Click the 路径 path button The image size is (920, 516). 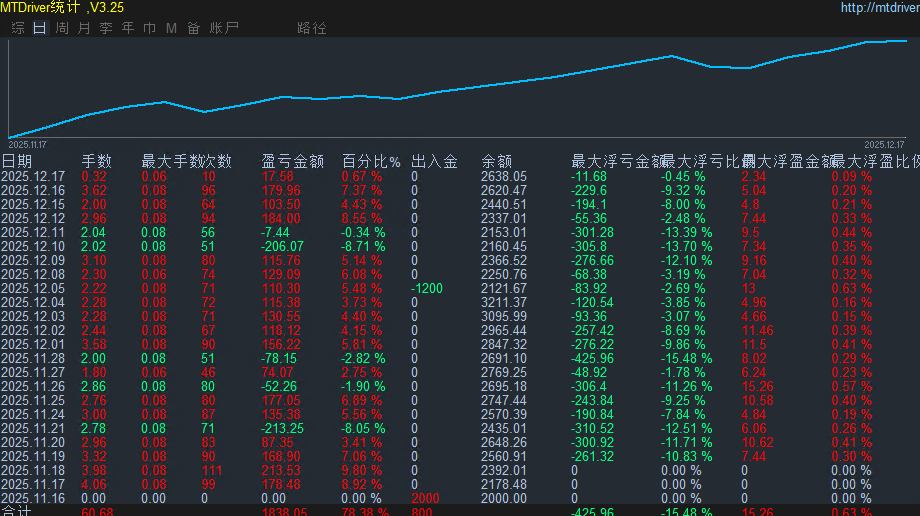click(x=312, y=28)
